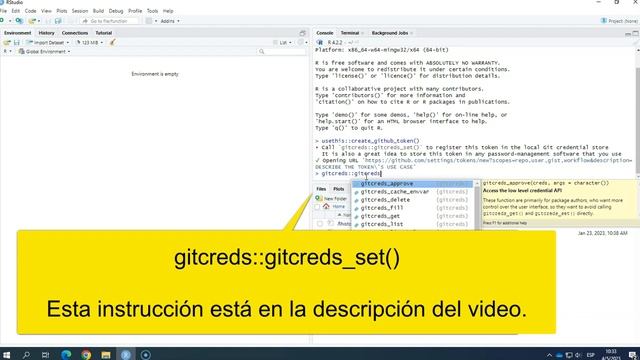
Task: Select gitcreds_fill suggestion
Action: pos(412,208)
